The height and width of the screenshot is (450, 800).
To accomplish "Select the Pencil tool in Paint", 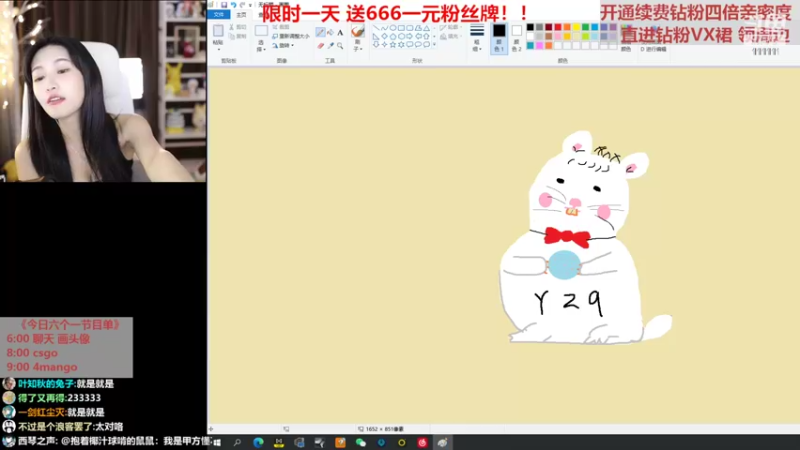I will click(320, 32).
